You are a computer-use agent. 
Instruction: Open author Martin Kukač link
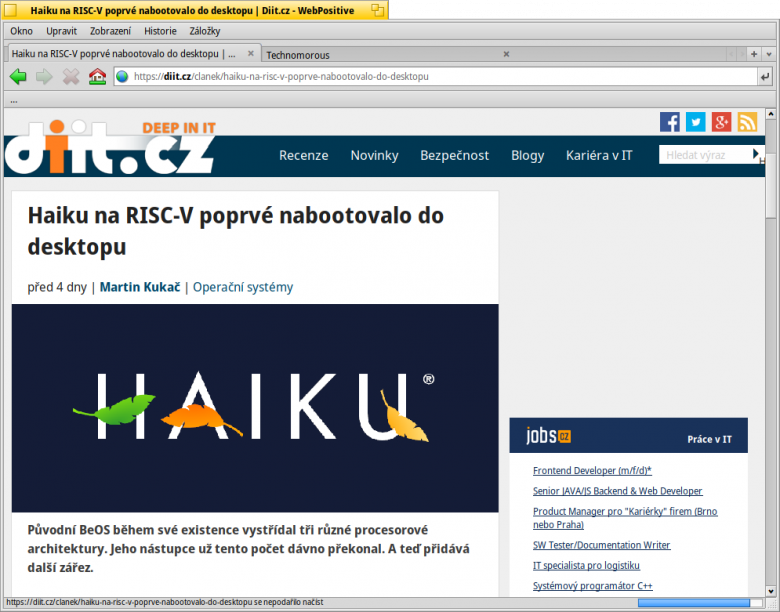(140, 287)
